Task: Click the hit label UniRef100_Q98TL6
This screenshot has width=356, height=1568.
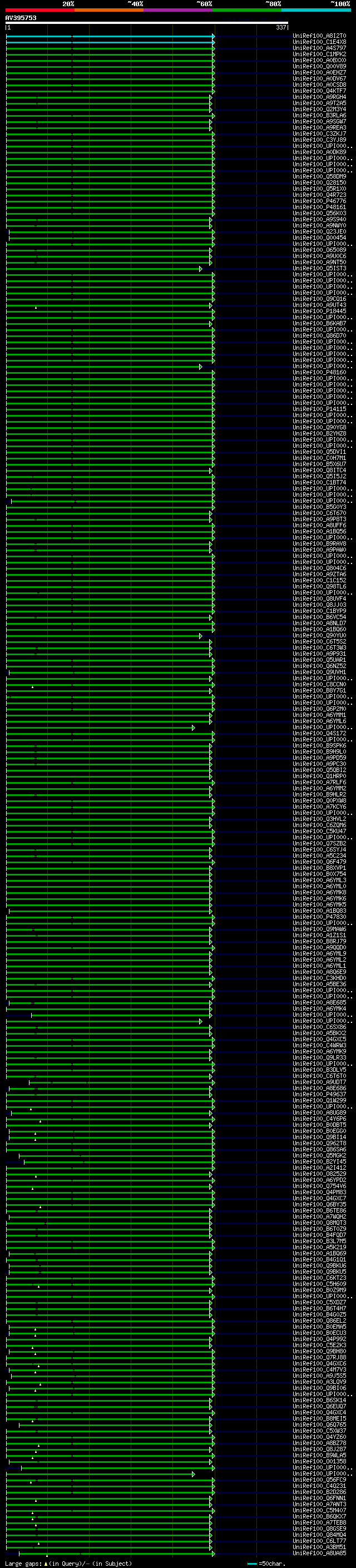Action: click(319, 587)
